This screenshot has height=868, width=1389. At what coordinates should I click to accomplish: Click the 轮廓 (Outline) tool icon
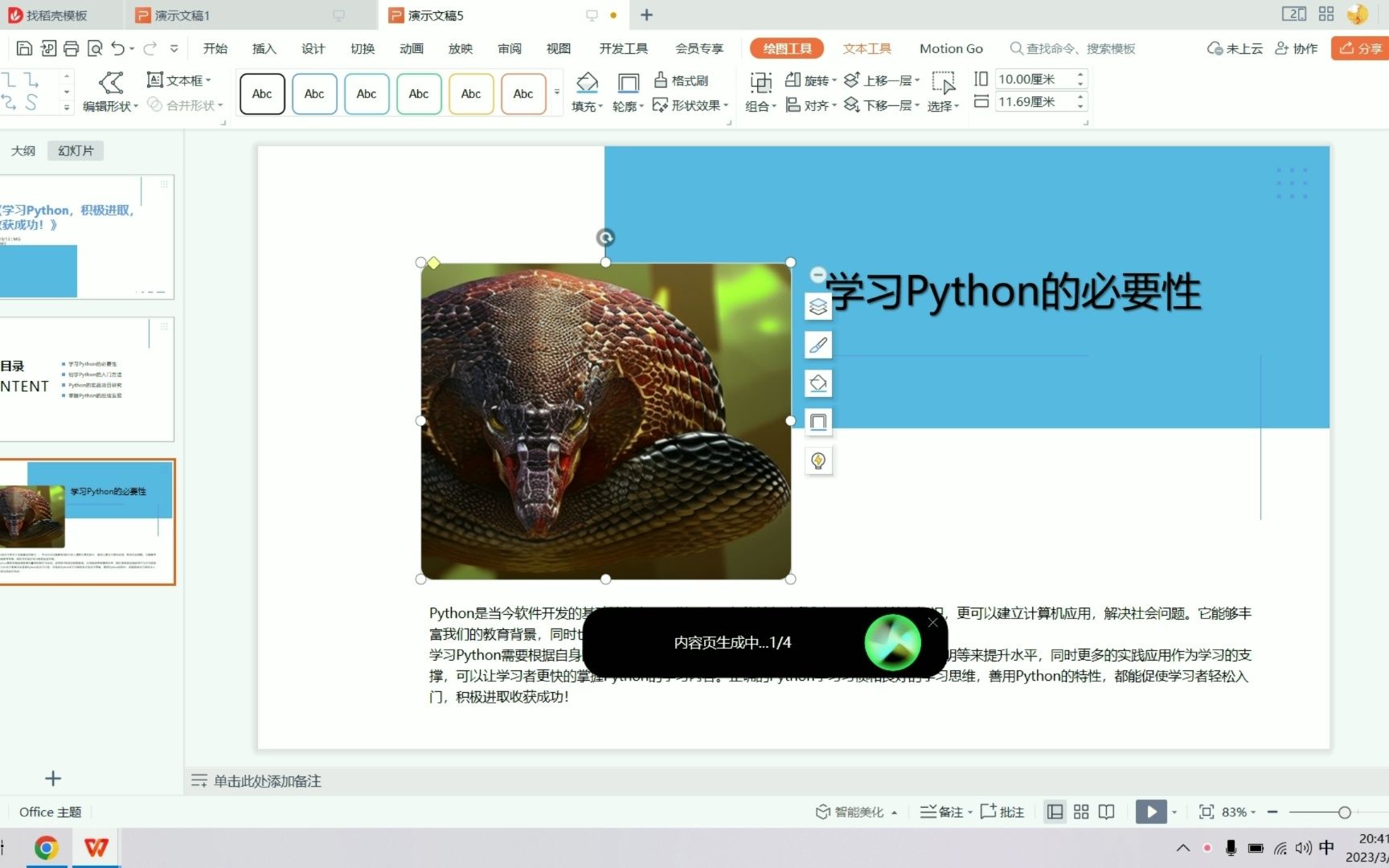pos(626,92)
